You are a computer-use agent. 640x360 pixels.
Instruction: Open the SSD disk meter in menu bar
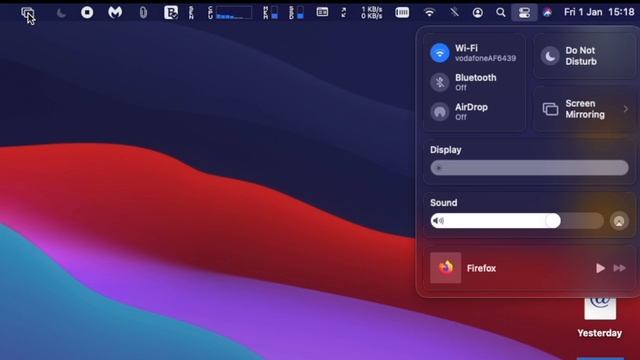pos(296,13)
